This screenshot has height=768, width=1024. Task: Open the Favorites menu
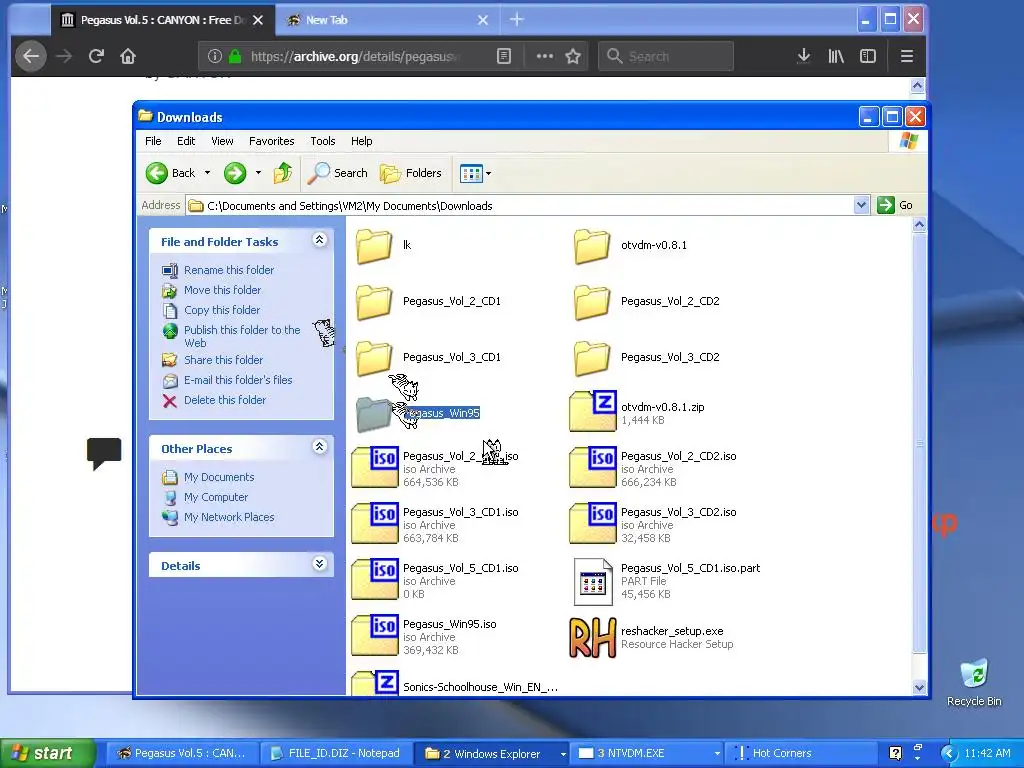pyautogui.click(x=272, y=141)
